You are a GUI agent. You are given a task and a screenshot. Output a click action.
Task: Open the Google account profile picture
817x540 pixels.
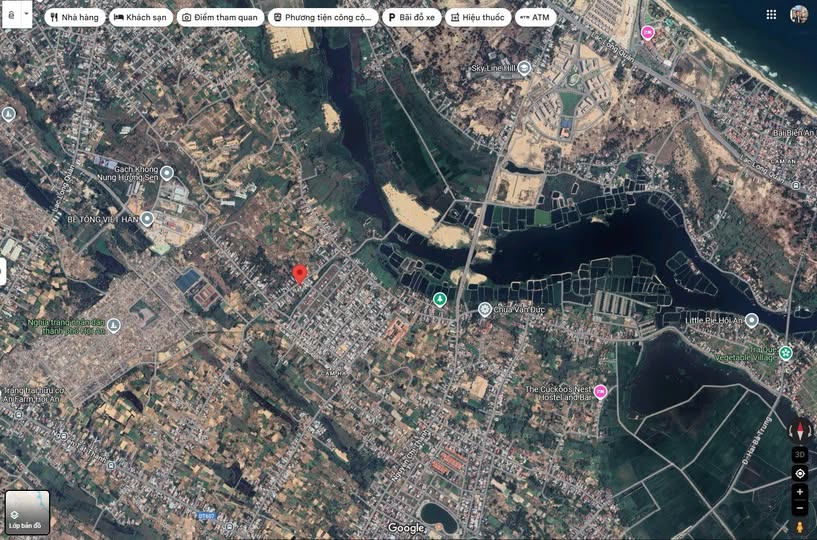point(799,14)
